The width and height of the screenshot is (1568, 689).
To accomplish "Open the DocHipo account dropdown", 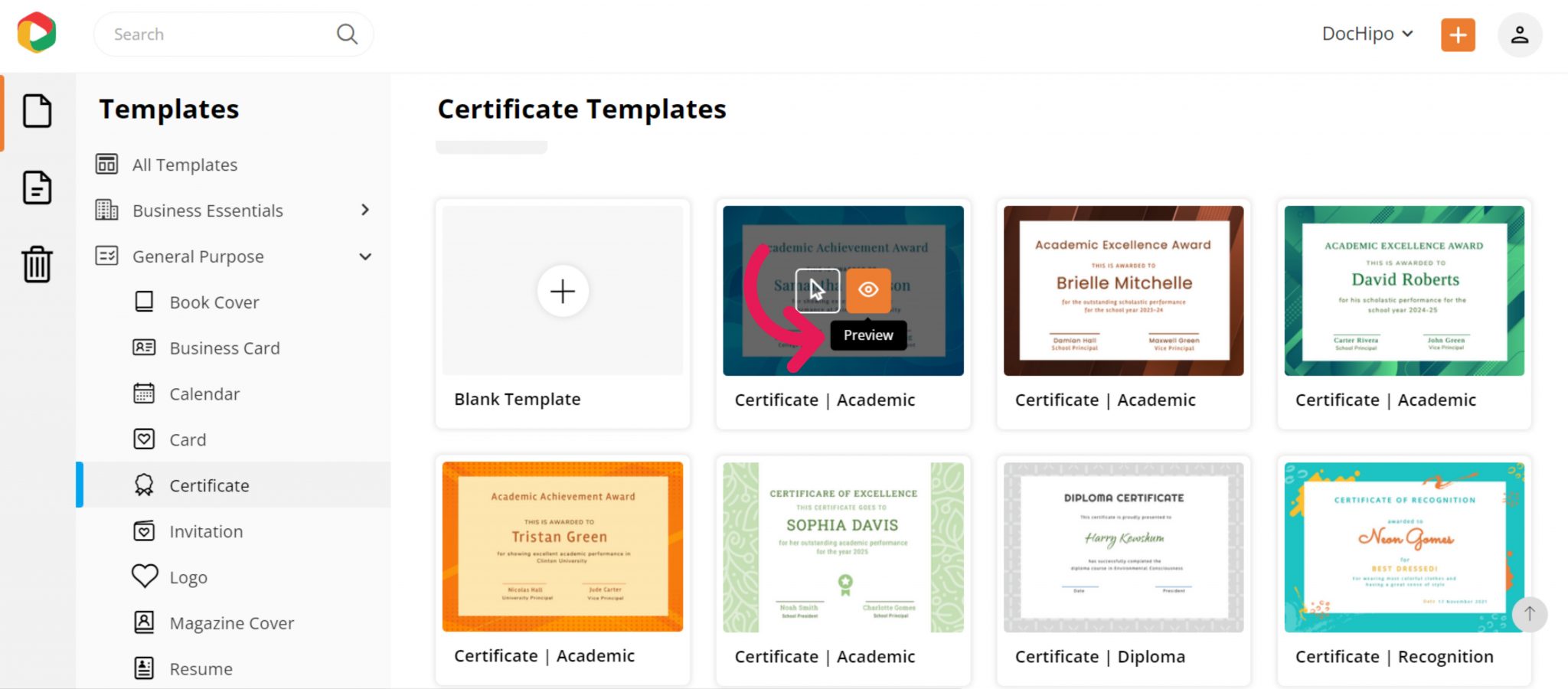I will click(1367, 34).
